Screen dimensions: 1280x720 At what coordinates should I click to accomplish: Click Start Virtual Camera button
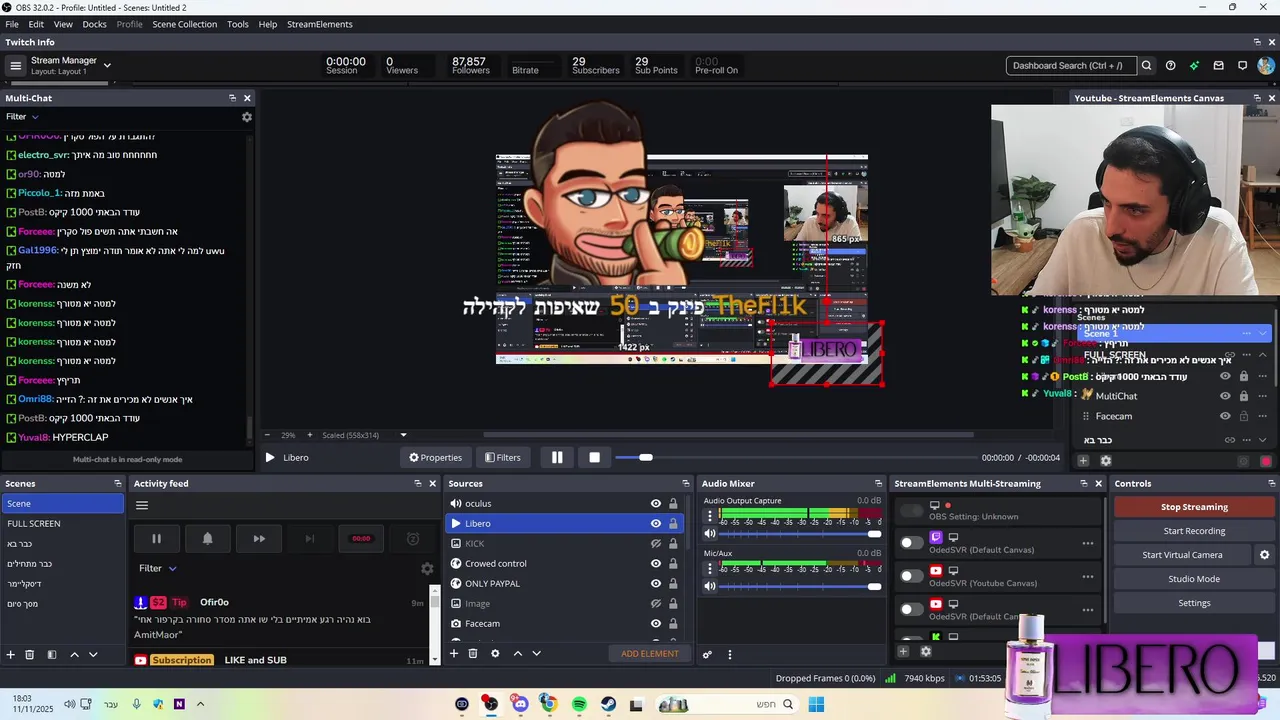pos(1182,555)
